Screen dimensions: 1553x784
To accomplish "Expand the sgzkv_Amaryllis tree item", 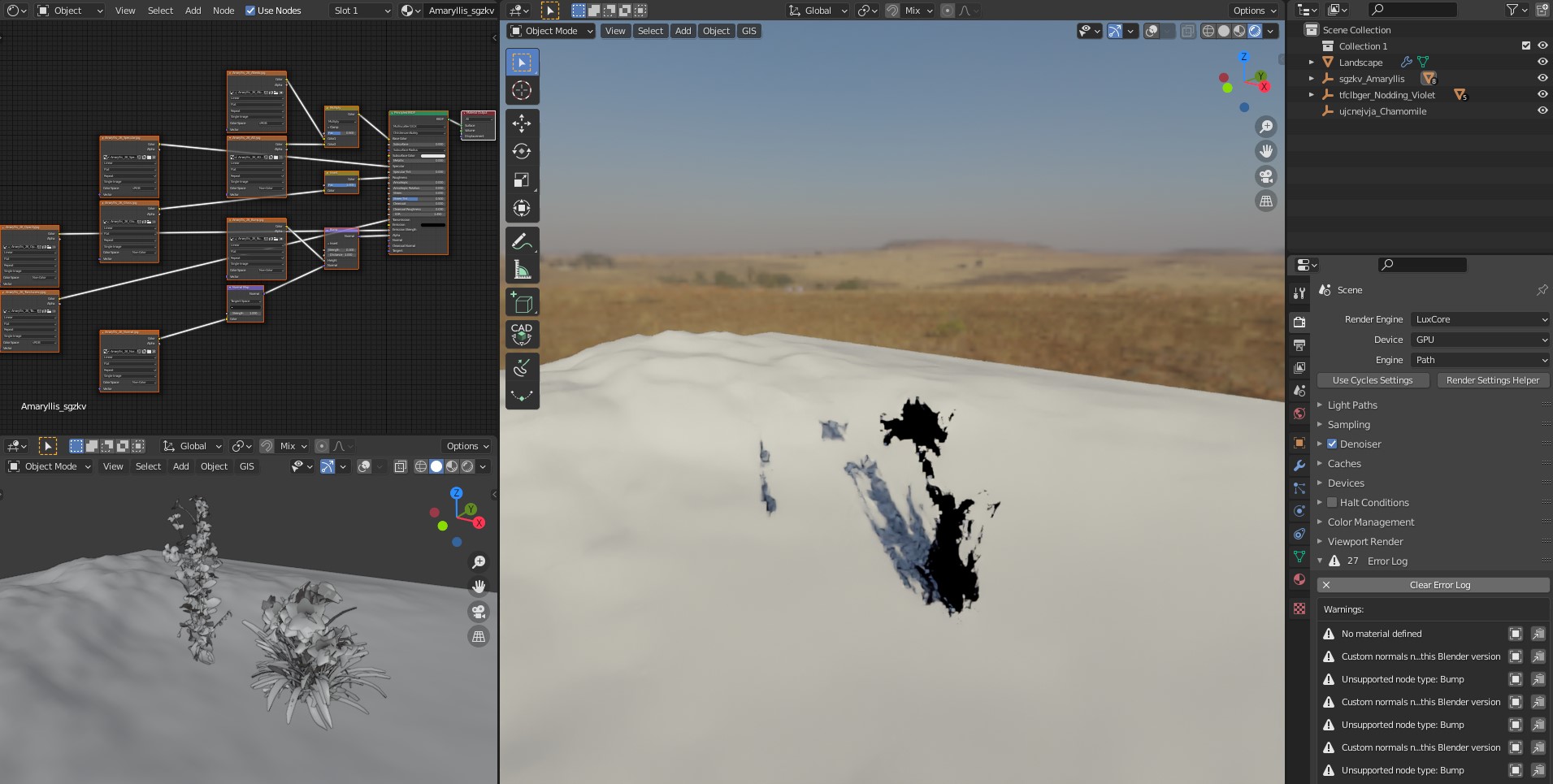I will [x=1311, y=79].
